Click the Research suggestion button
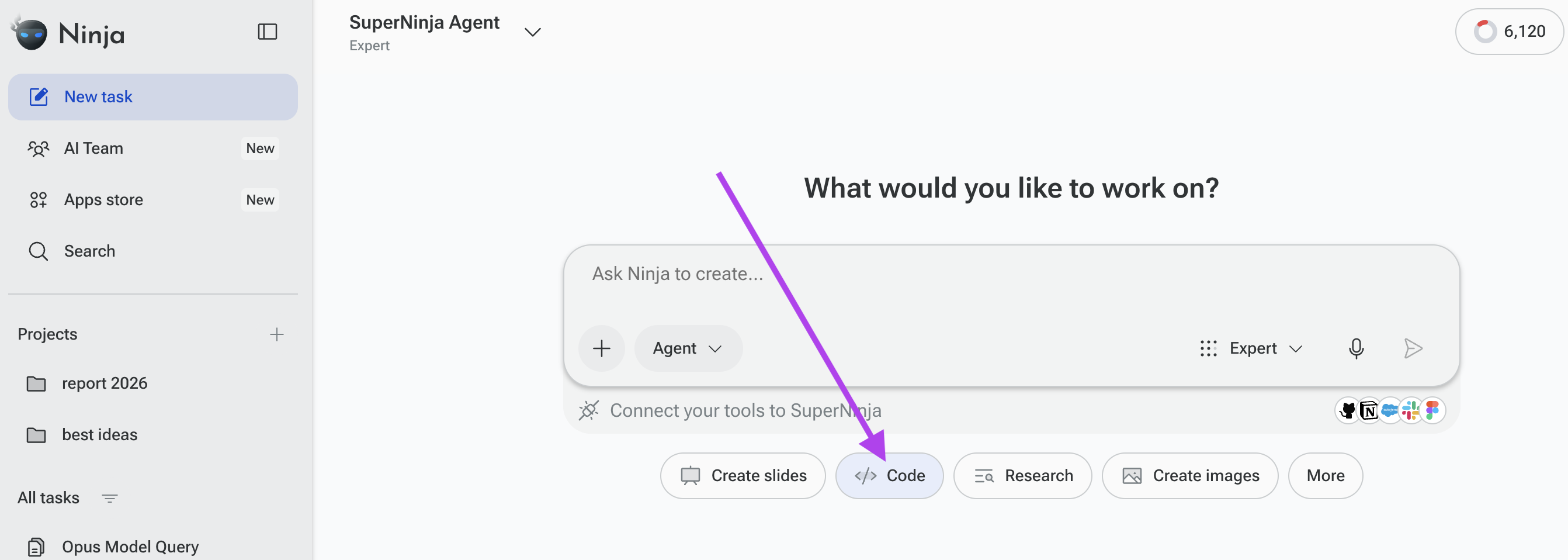 (1022, 476)
